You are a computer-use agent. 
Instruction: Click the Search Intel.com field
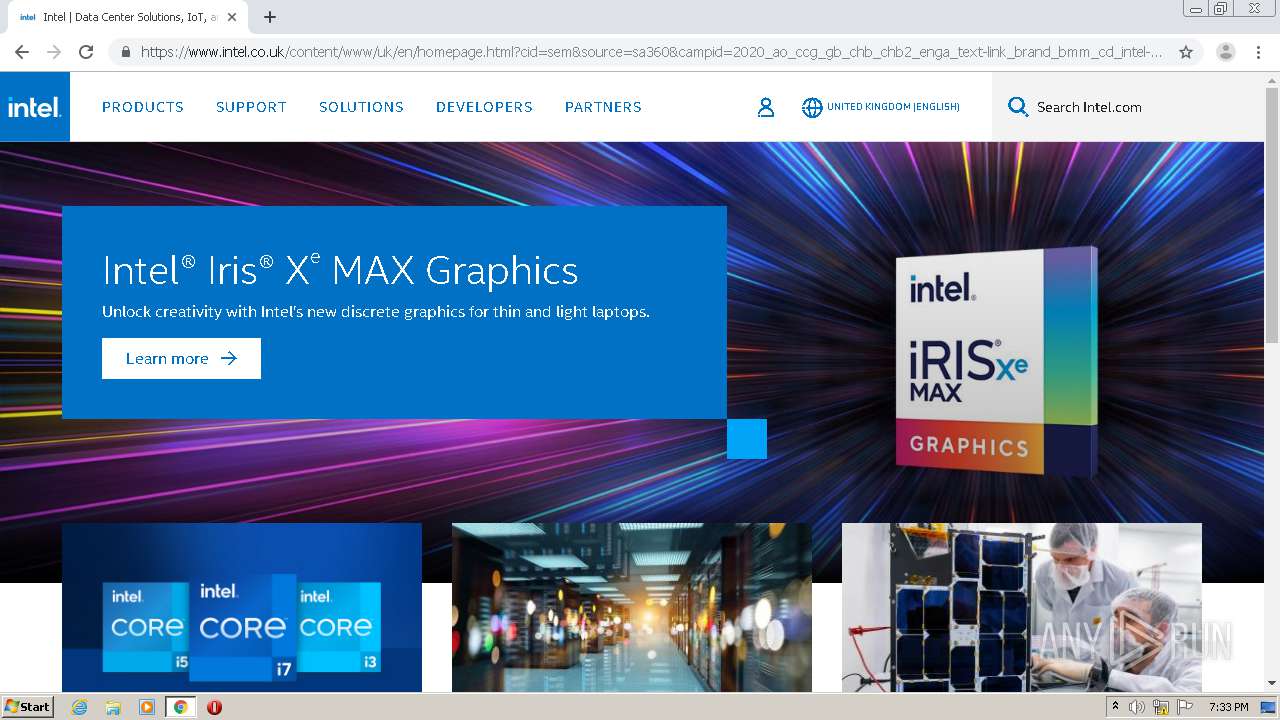(1128, 107)
